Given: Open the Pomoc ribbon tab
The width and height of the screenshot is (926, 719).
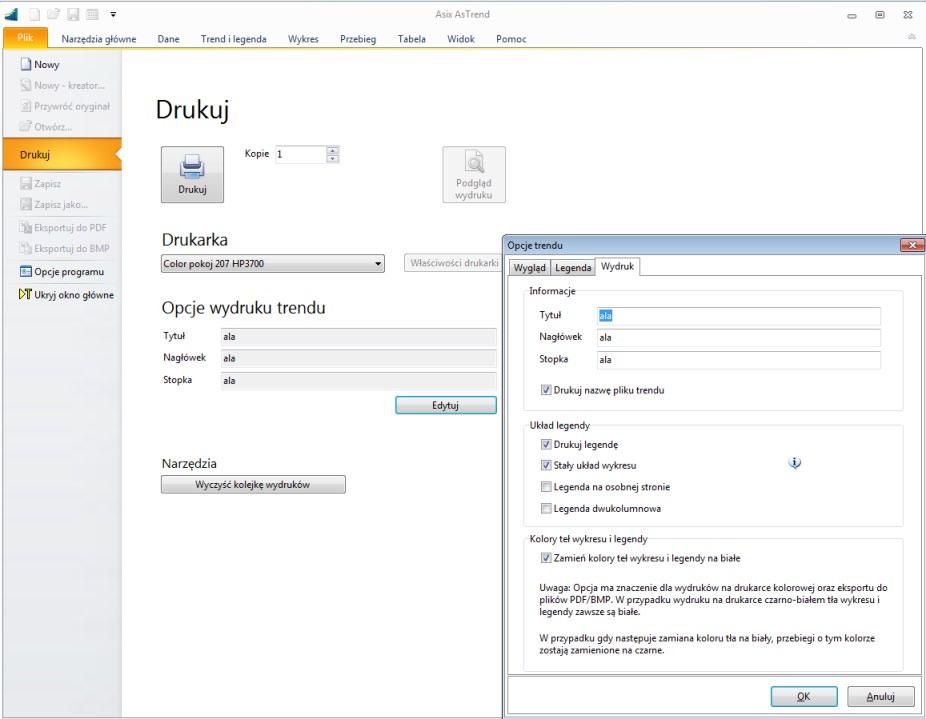Looking at the screenshot, I should [511, 39].
